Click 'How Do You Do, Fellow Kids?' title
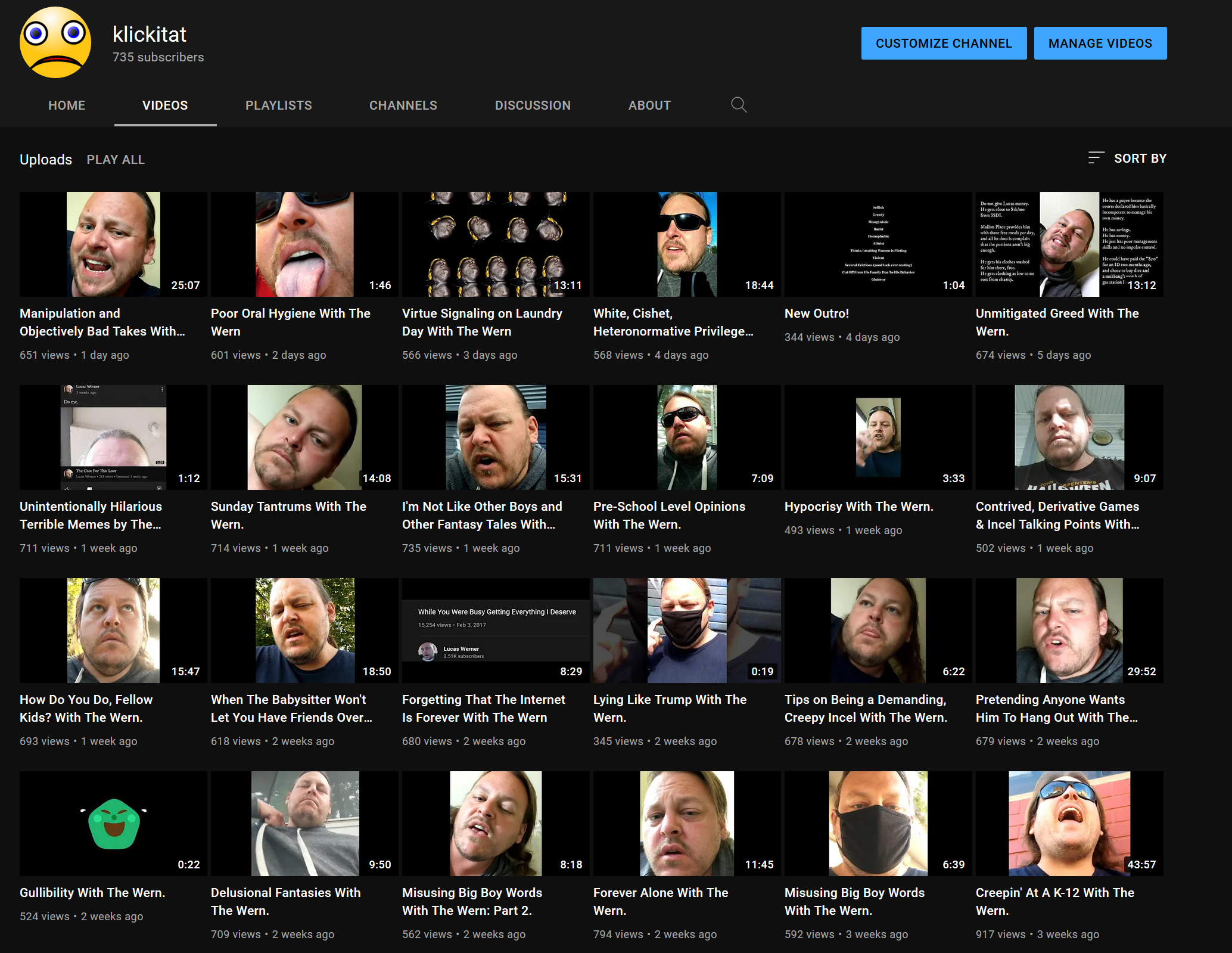The height and width of the screenshot is (953, 1232). pyautogui.click(x=86, y=709)
